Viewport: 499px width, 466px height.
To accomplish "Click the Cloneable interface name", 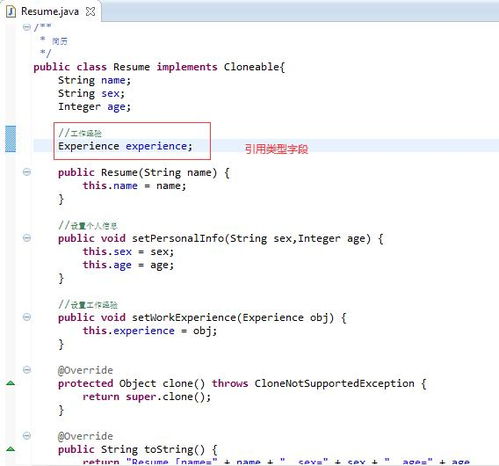I will pos(252,67).
